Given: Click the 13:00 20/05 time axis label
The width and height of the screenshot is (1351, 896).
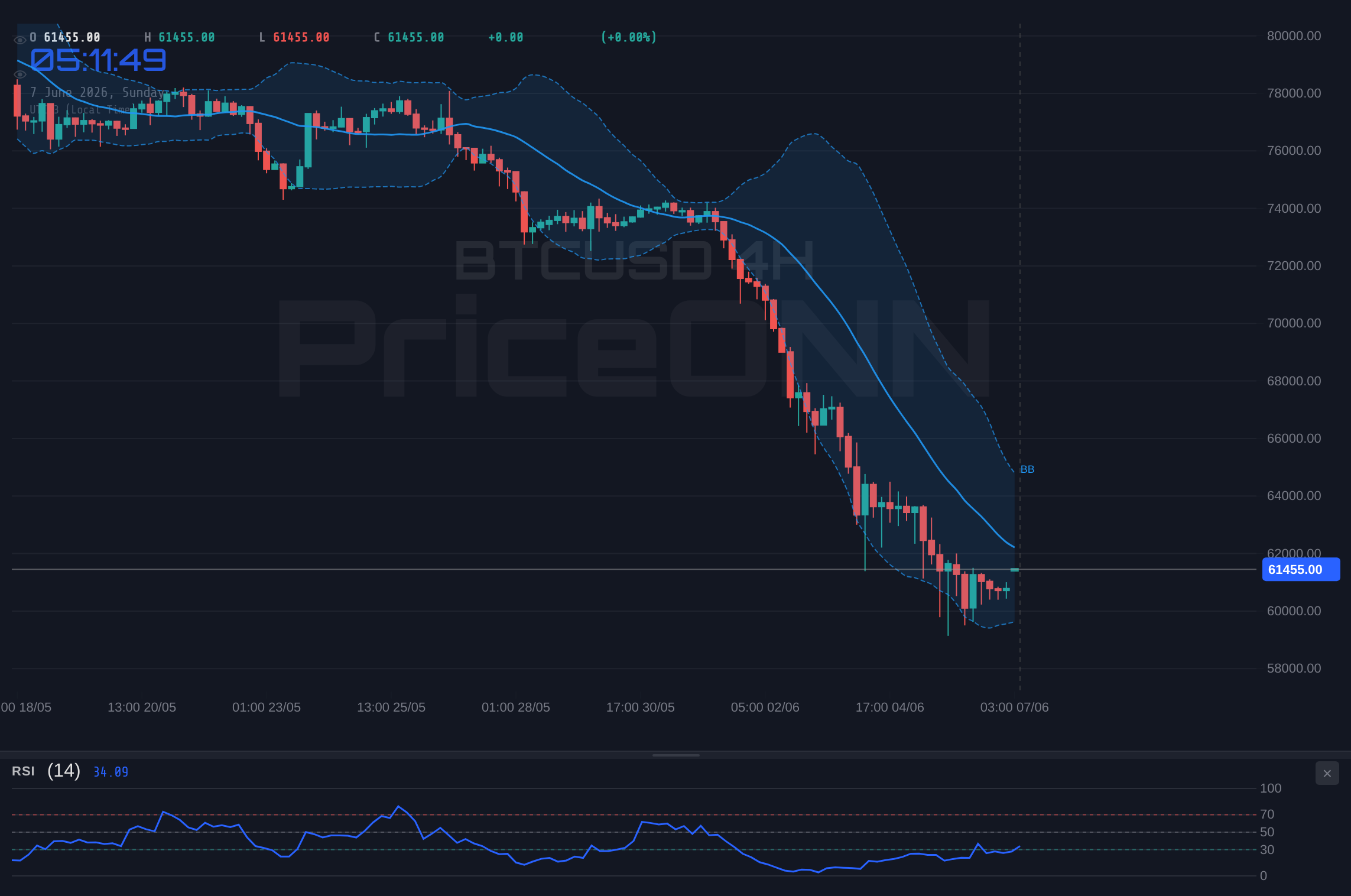Looking at the screenshot, I should click(142, 707).
